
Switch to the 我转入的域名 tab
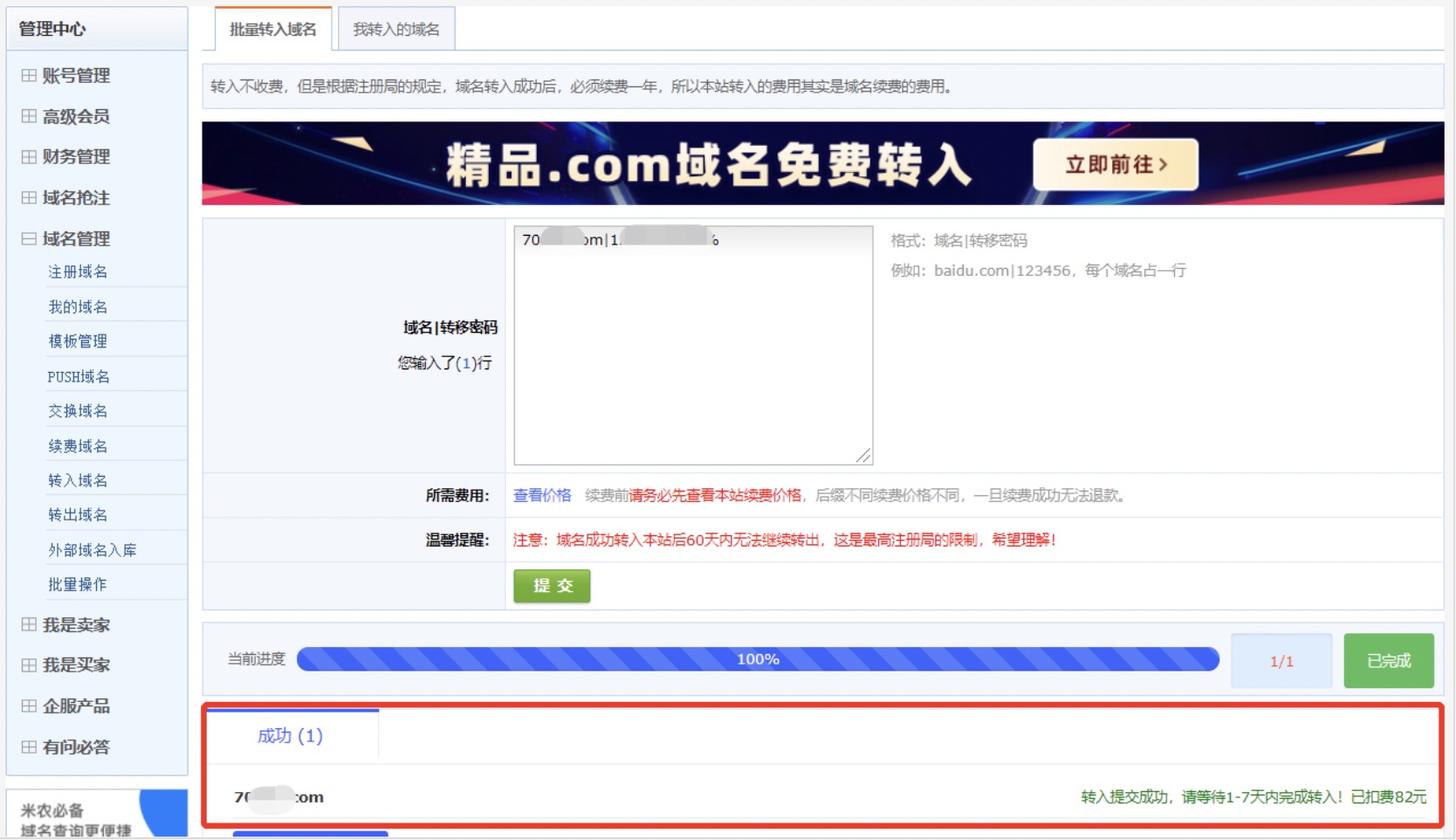point(396,29)
